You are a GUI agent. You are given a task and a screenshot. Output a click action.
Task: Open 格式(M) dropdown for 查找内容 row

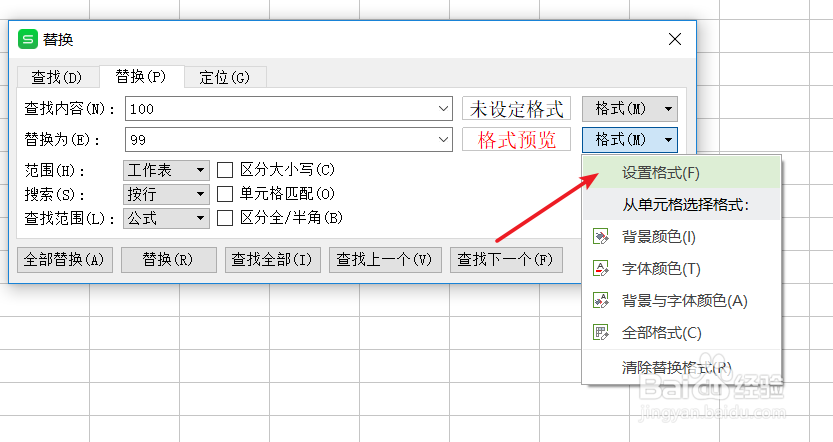point(630,109)
